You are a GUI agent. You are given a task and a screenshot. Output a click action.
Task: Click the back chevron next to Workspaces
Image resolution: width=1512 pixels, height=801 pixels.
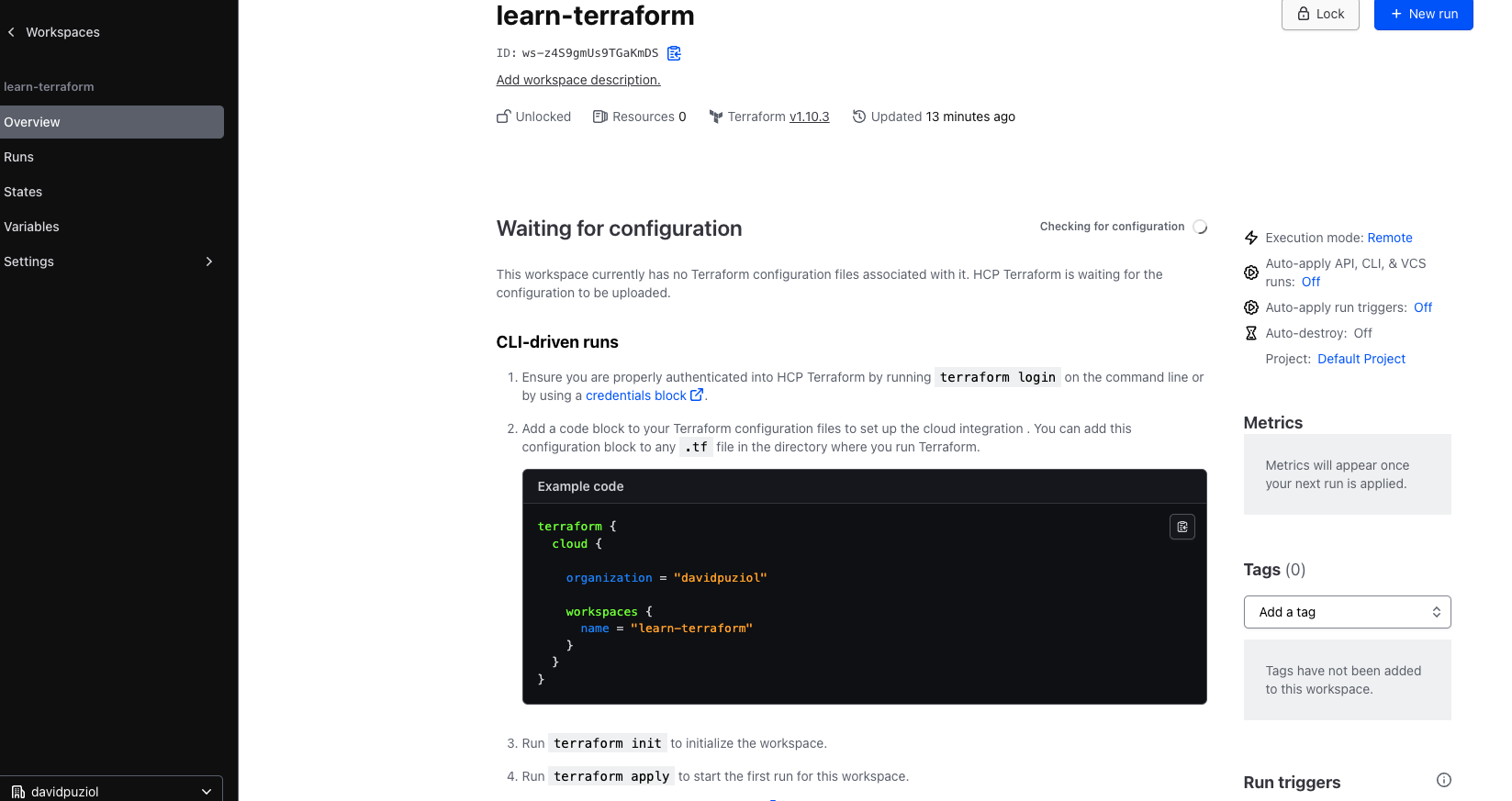(x=11, y=32)
